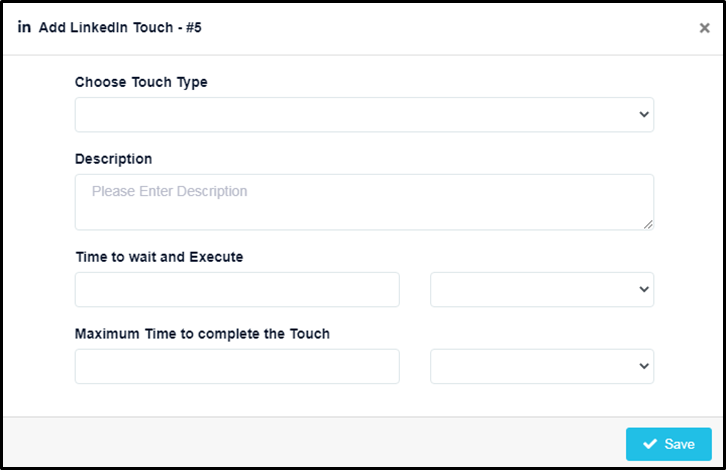
Task: Focus the Description text area
Action: click(x=364, y=202)
